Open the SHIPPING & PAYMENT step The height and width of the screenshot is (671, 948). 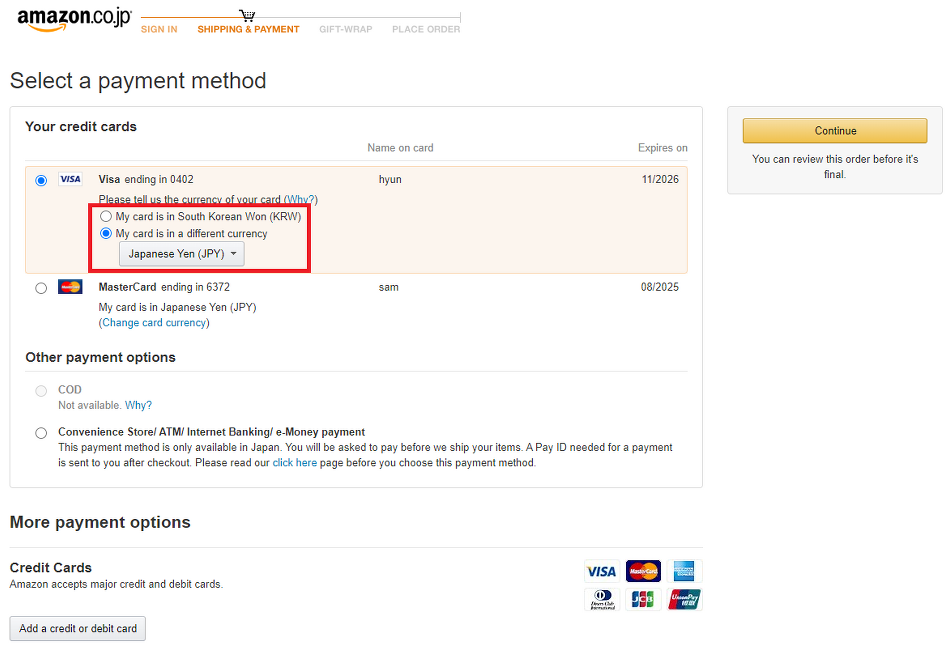click(x=248, y=29)
